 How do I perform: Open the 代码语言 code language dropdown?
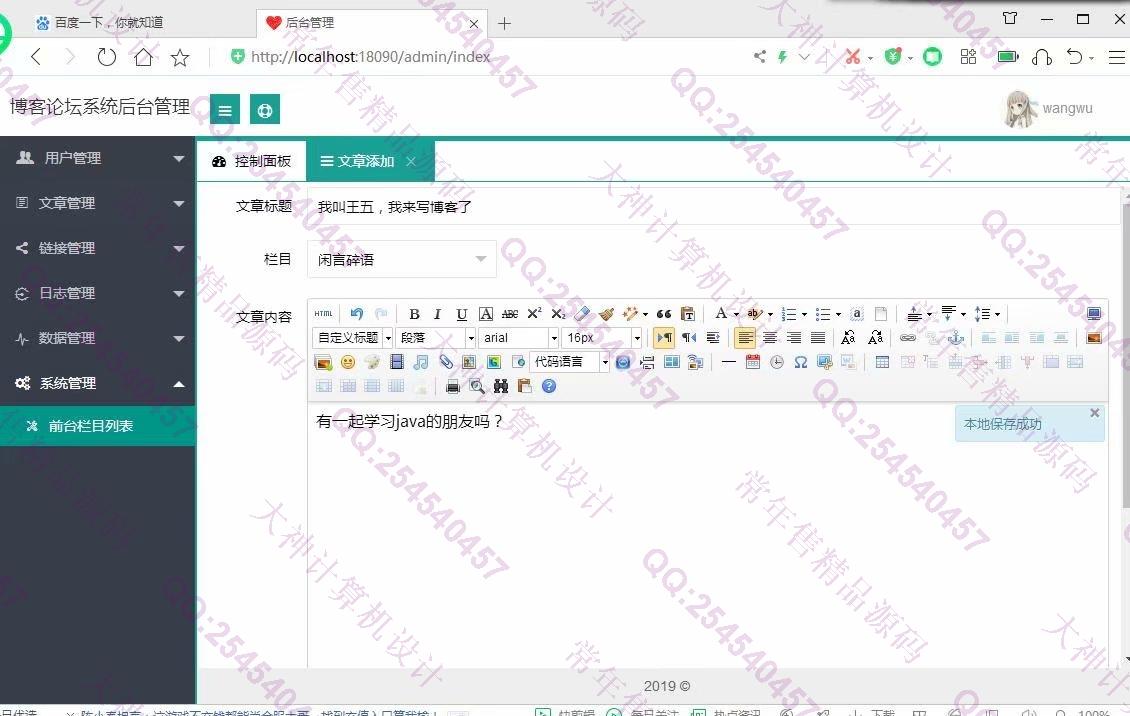[x=570, y=362]
